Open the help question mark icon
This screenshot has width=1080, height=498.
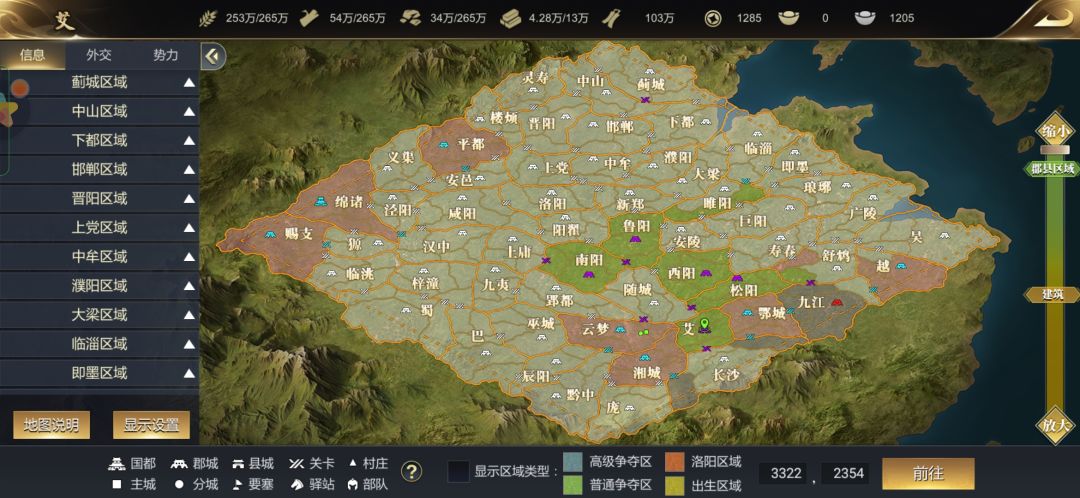click(411, 471)
